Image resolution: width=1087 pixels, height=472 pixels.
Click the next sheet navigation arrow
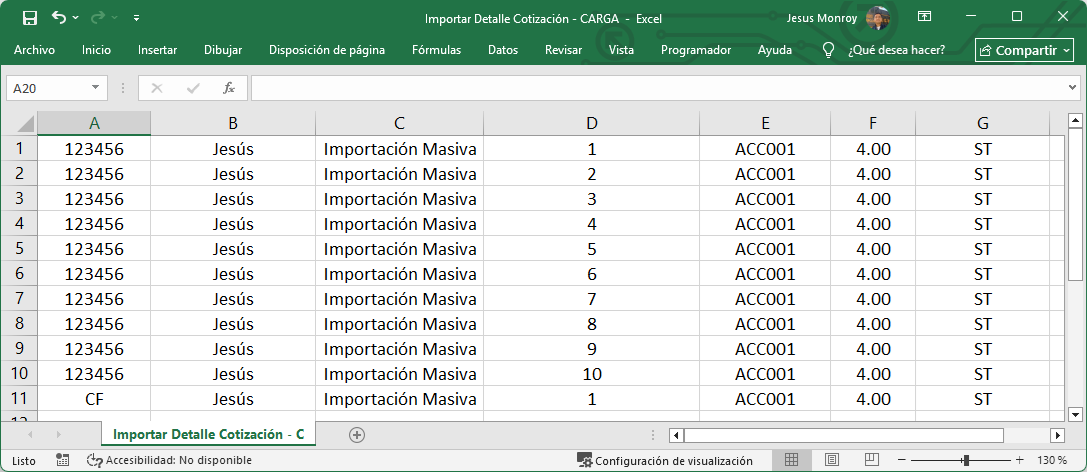[x=58, y=435]
